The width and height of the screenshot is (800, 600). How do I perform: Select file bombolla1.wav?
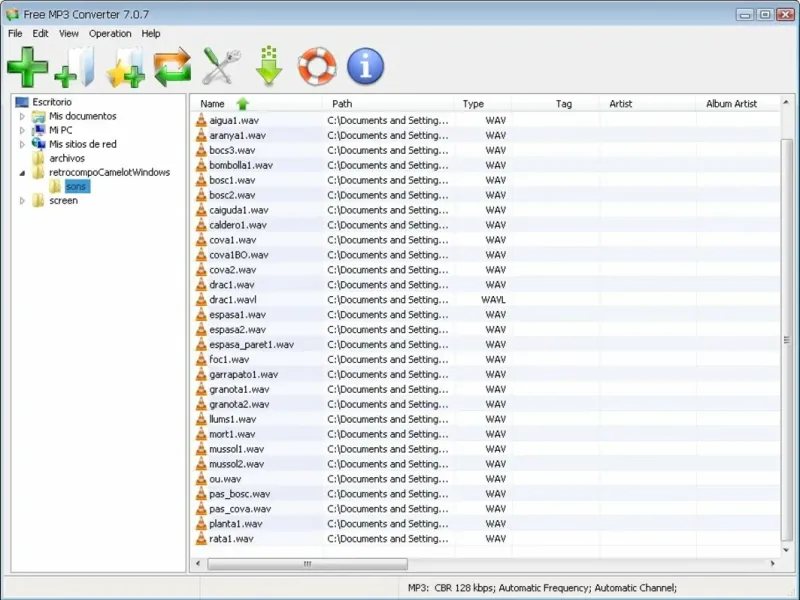click(241, 165)
